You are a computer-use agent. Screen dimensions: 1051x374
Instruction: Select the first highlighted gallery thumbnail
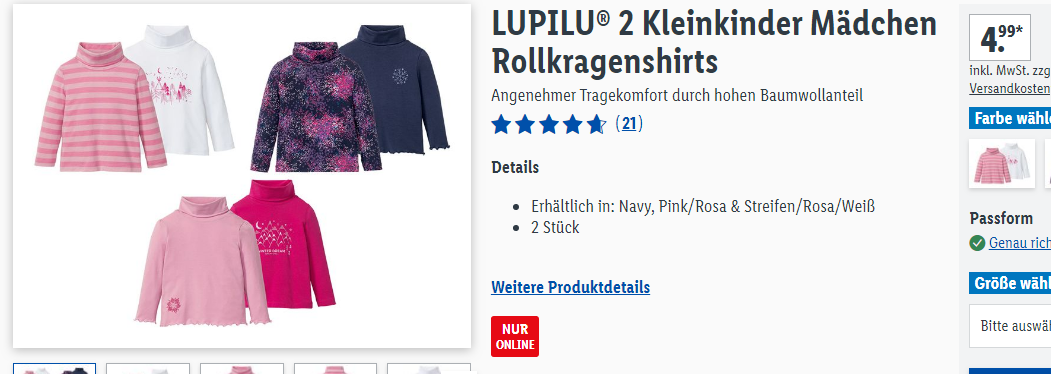[x=55, y=369]
